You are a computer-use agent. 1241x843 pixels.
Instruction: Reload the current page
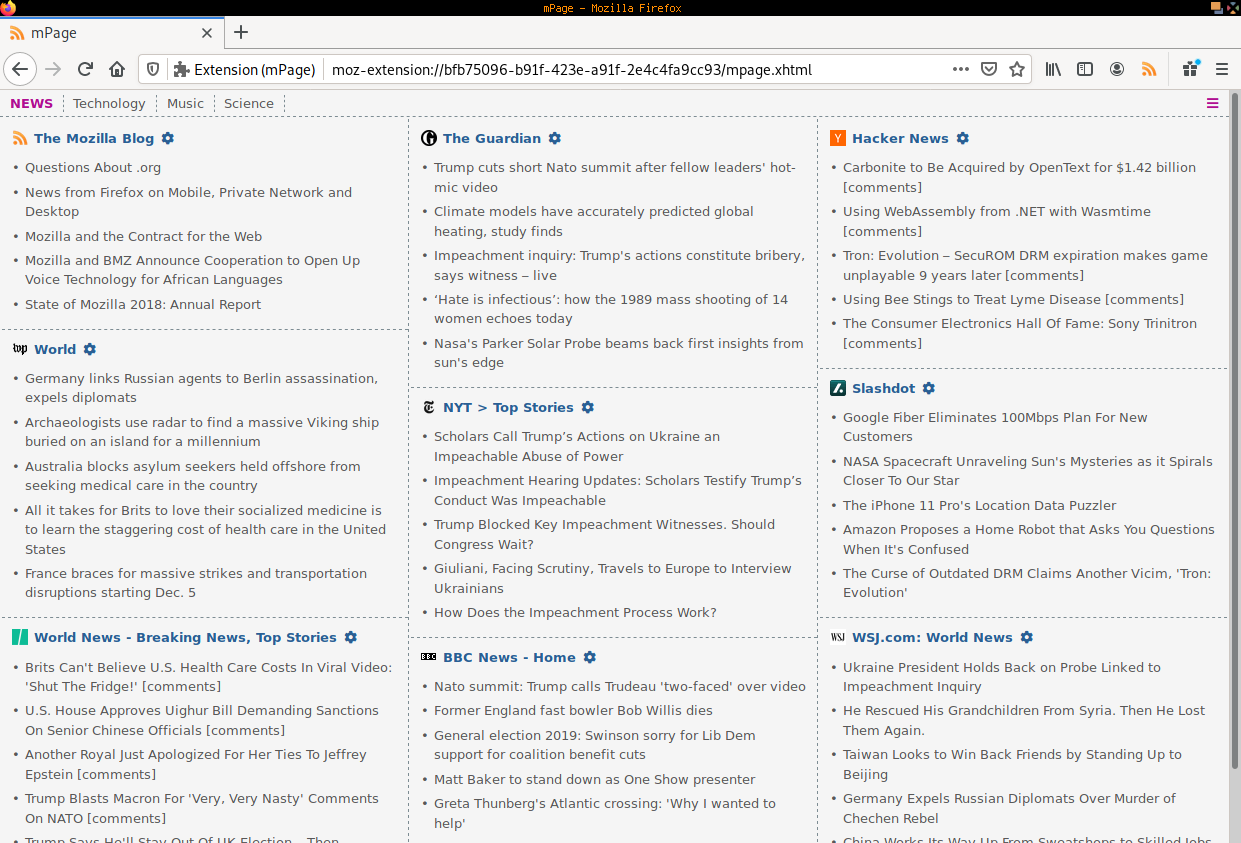coord(85,69)
